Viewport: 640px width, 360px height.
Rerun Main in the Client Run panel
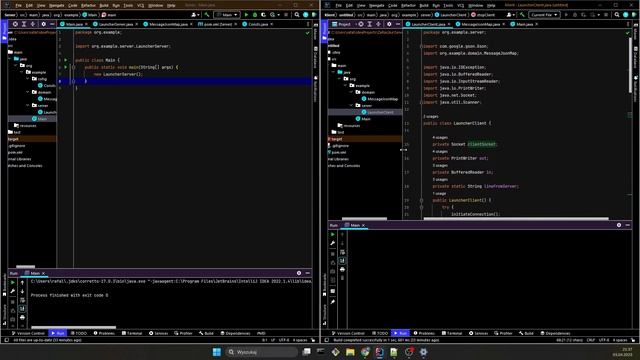coord(333,234)
